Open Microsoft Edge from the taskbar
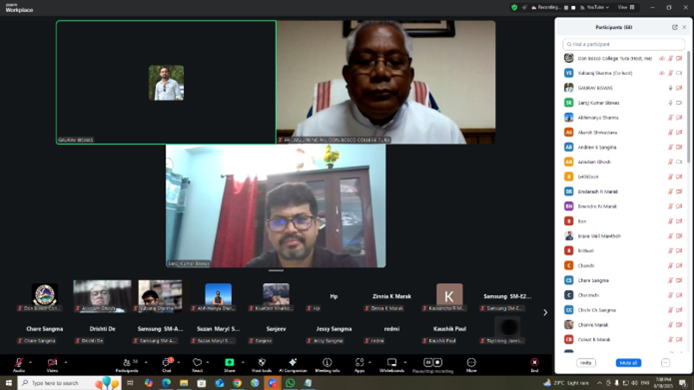Viewport: 694px width, 390px height. [x=166, y=383]
